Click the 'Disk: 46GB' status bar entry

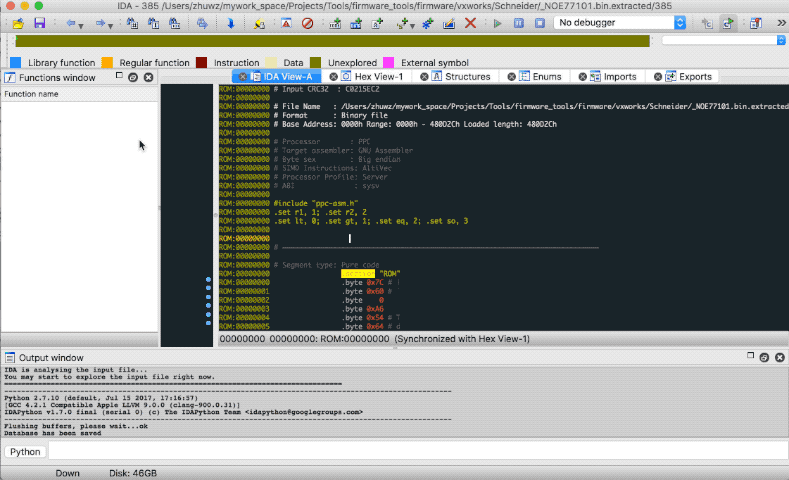click(133, 473)
